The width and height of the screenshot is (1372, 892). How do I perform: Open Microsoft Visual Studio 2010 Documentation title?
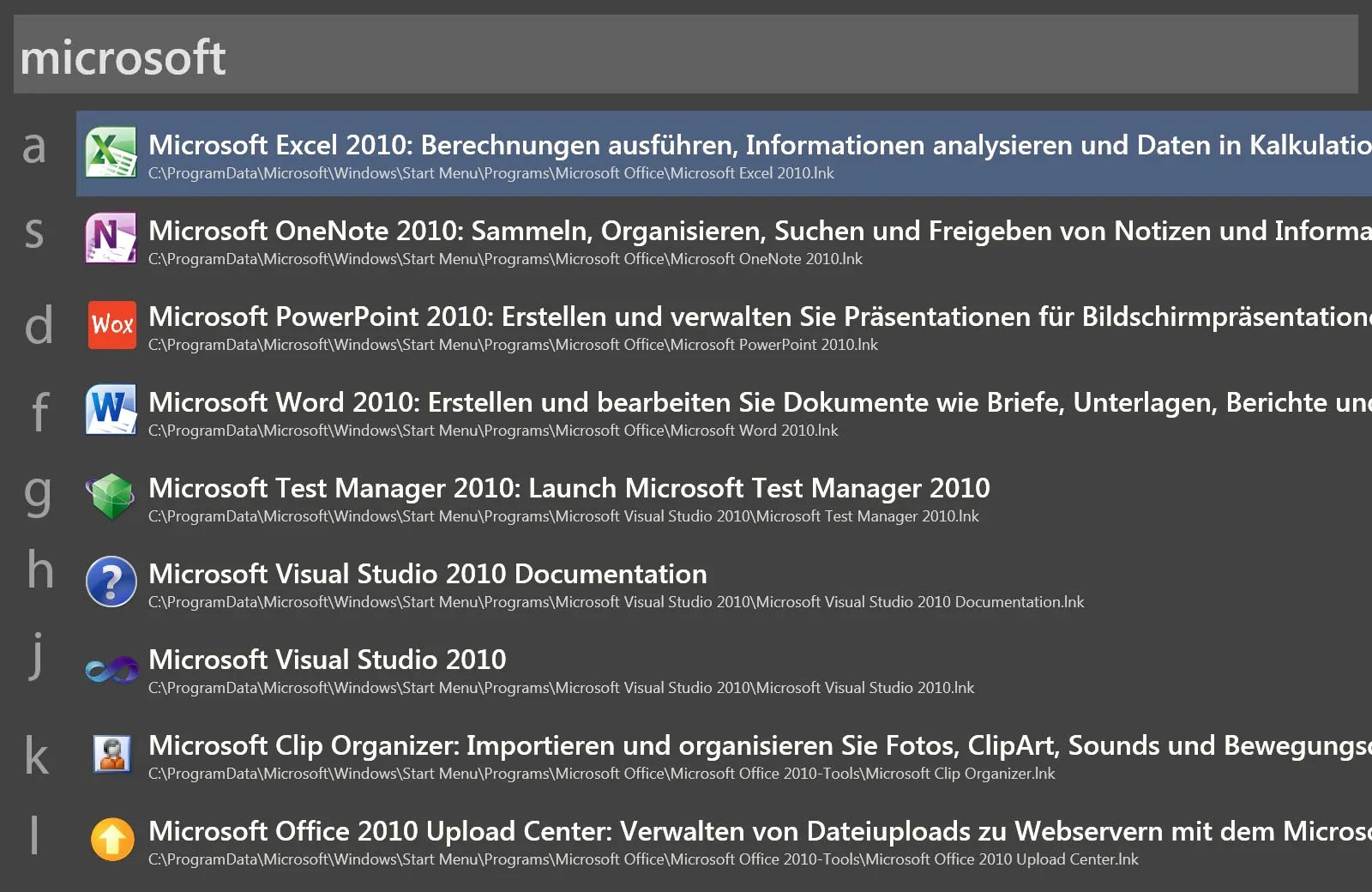click(428, 574)
